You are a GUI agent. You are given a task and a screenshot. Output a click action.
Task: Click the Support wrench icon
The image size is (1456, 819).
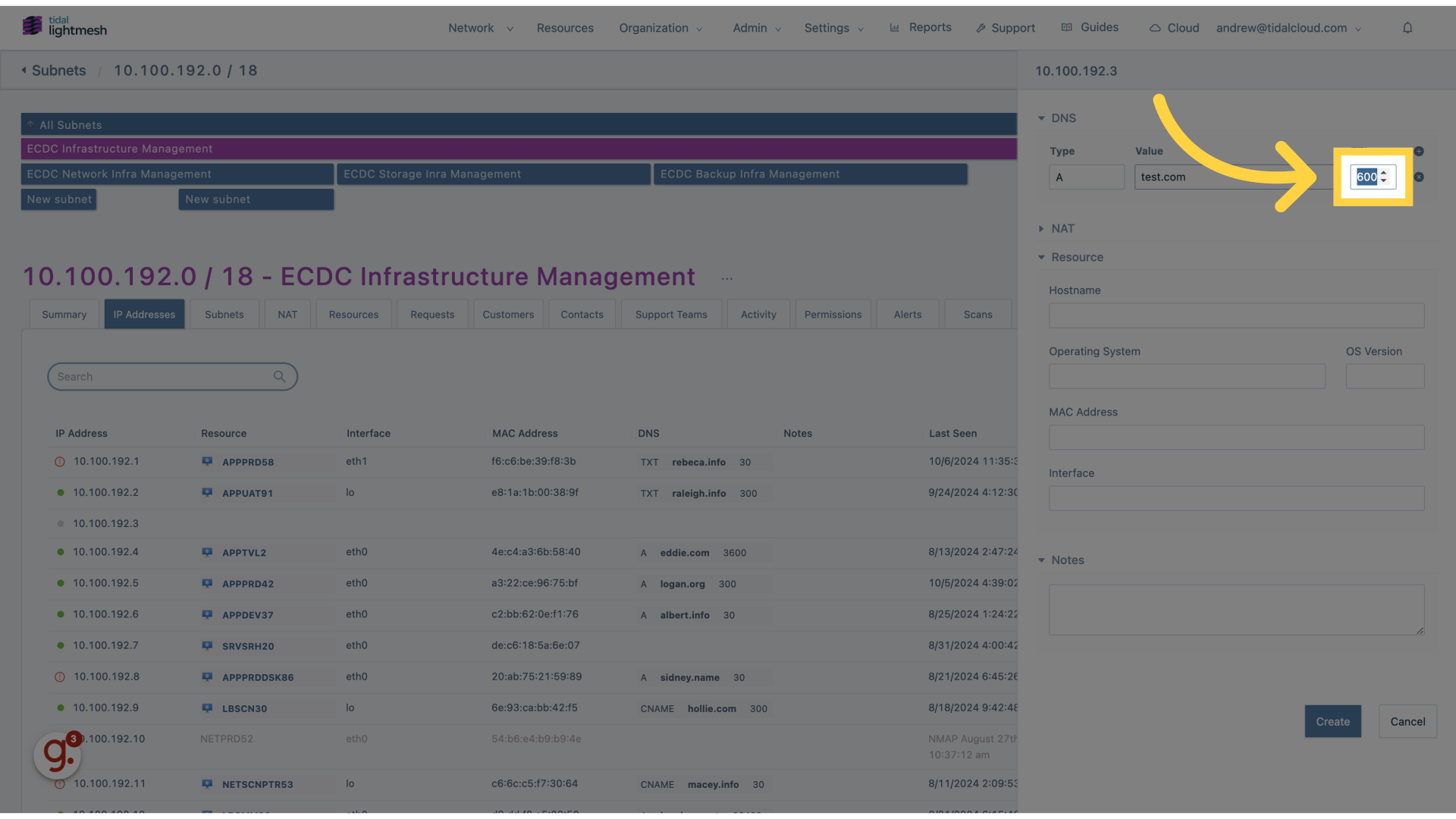981,28
